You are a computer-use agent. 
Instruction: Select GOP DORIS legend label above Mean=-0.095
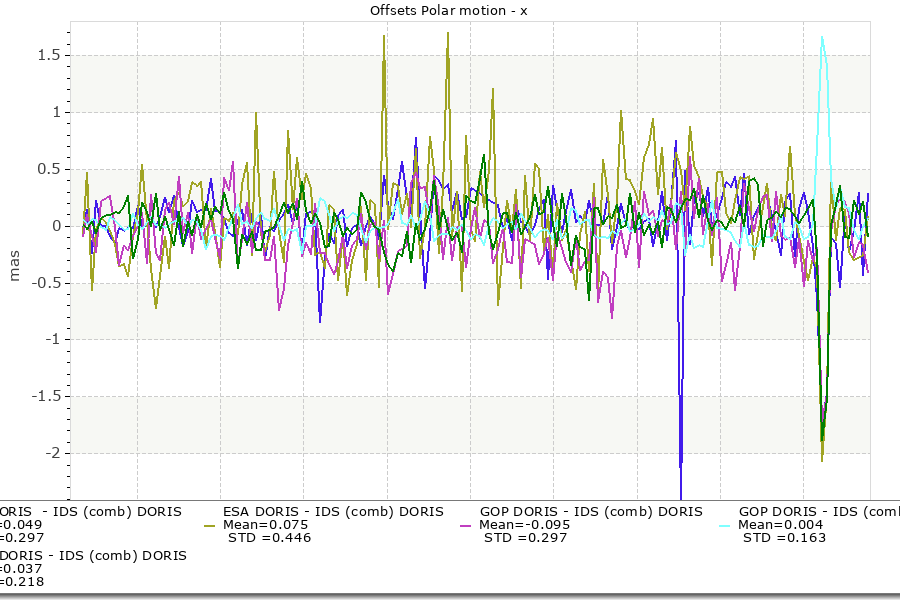pyautogui.click(x=591, y=511)
